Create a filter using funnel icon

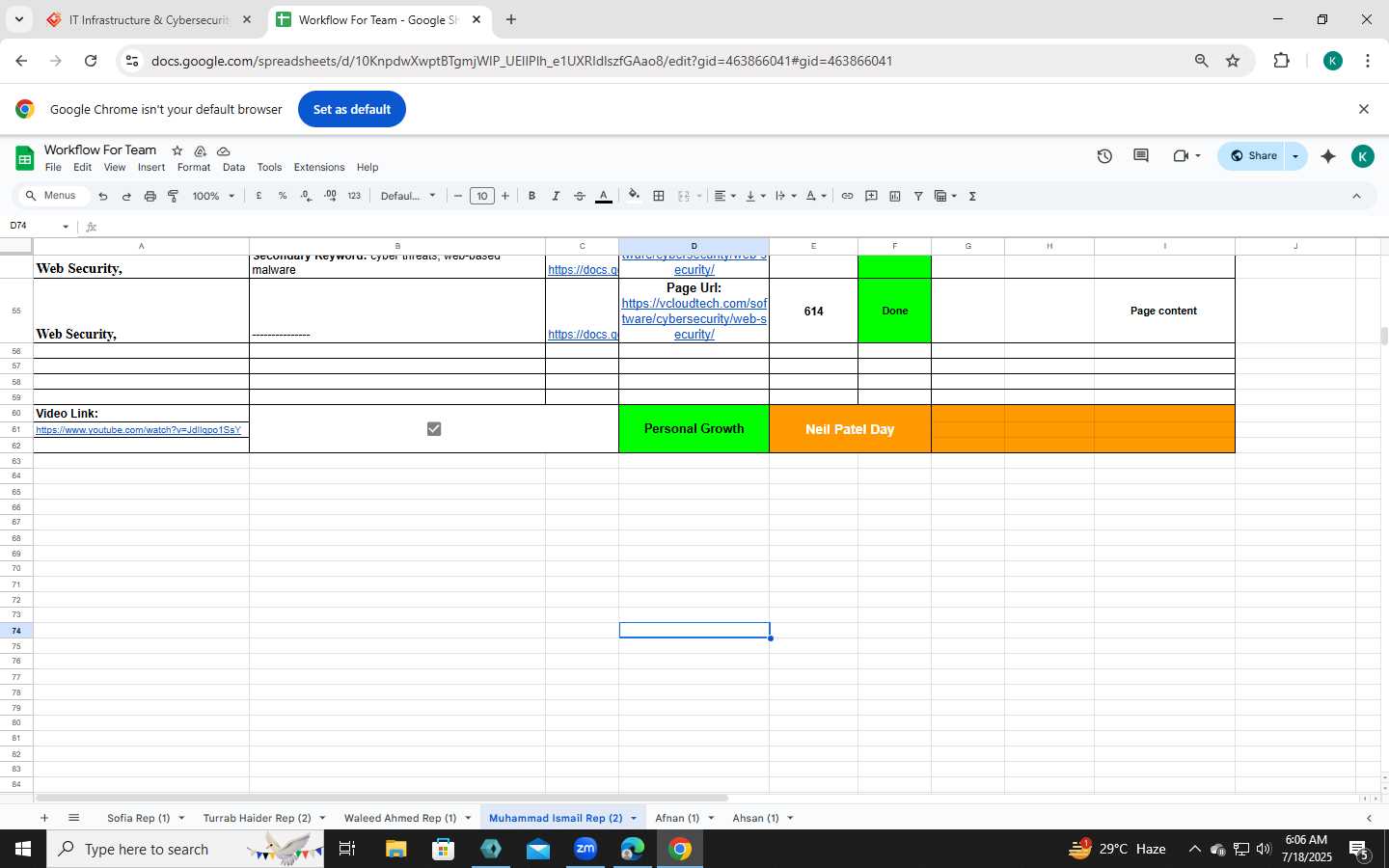tap(918, 196)
